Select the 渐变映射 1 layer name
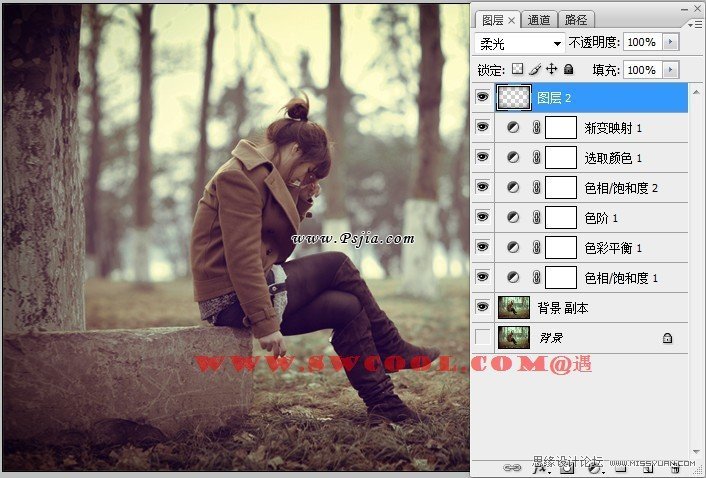 (x=613, y=128)
